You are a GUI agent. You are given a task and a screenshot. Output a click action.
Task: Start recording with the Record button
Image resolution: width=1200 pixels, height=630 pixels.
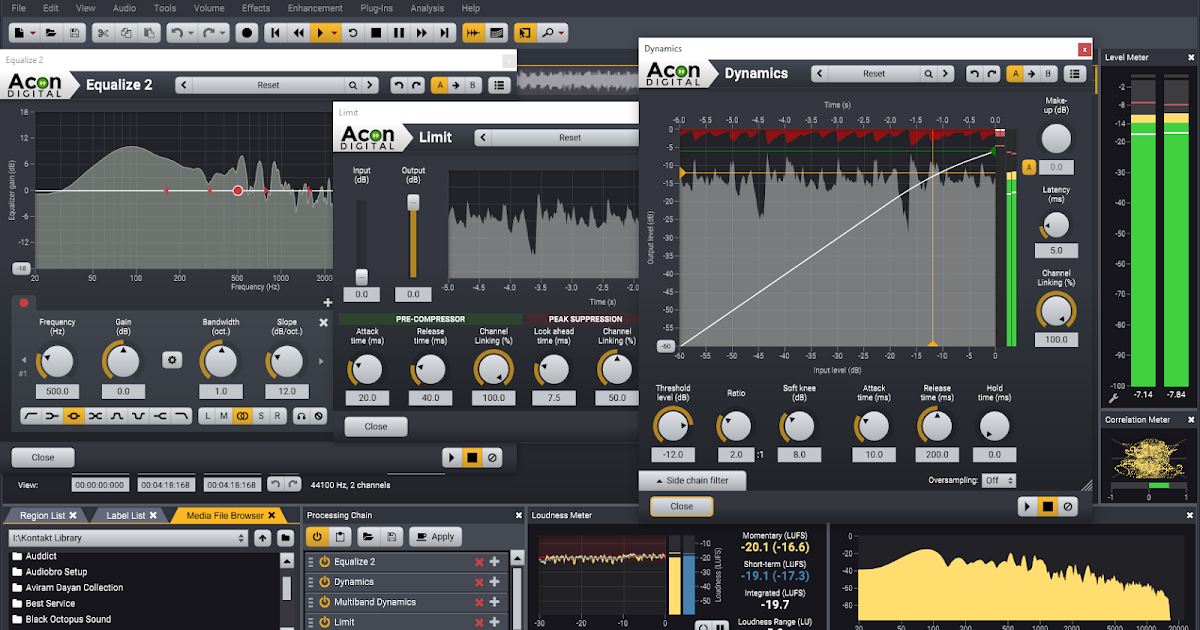(x=248, y=33)
